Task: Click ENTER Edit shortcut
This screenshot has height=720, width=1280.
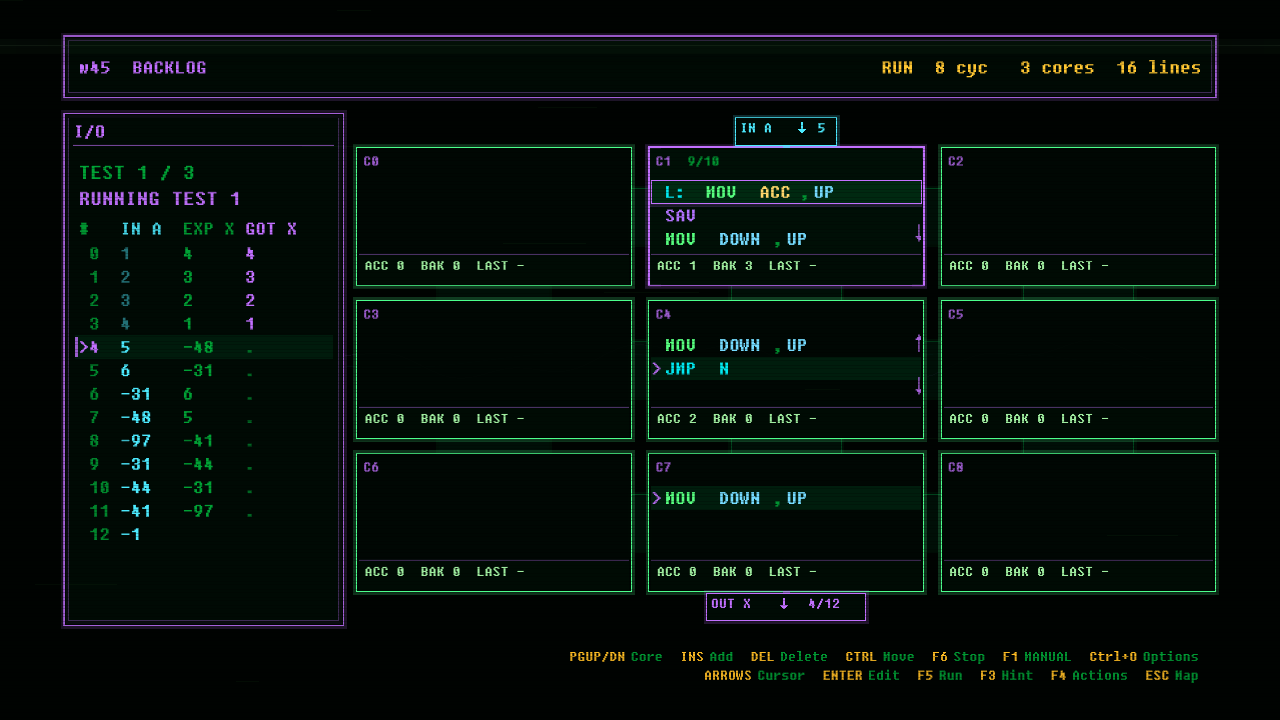Action: click(x=860, y=675)
